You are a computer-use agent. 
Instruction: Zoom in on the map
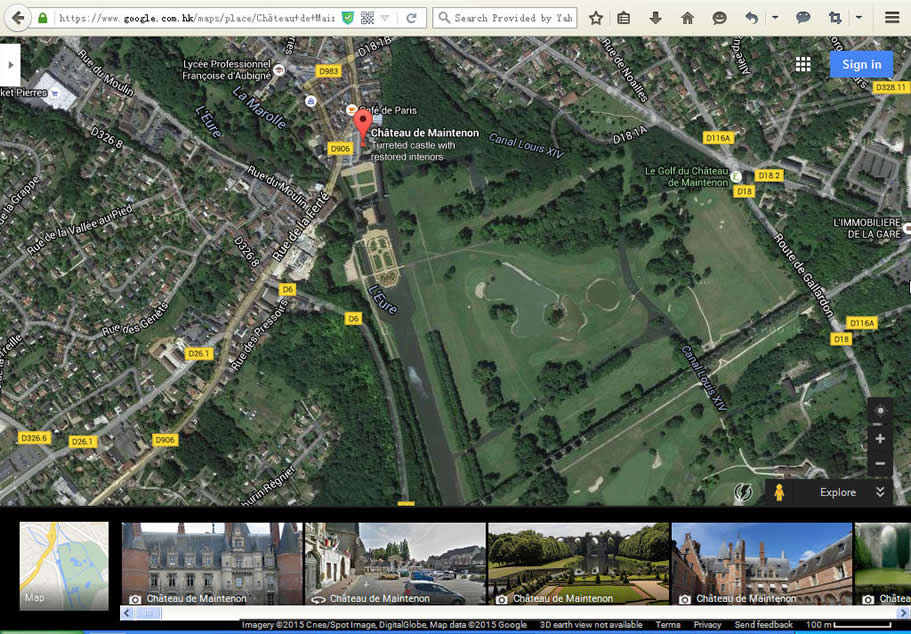click(880, 439)
